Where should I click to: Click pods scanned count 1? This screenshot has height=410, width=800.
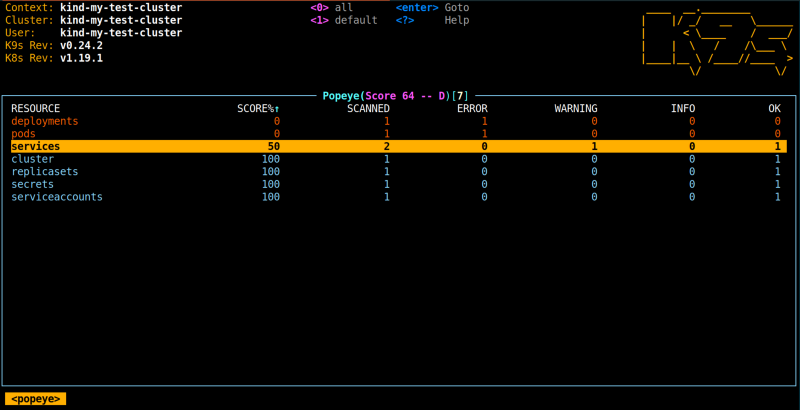[x=387, y=134]
